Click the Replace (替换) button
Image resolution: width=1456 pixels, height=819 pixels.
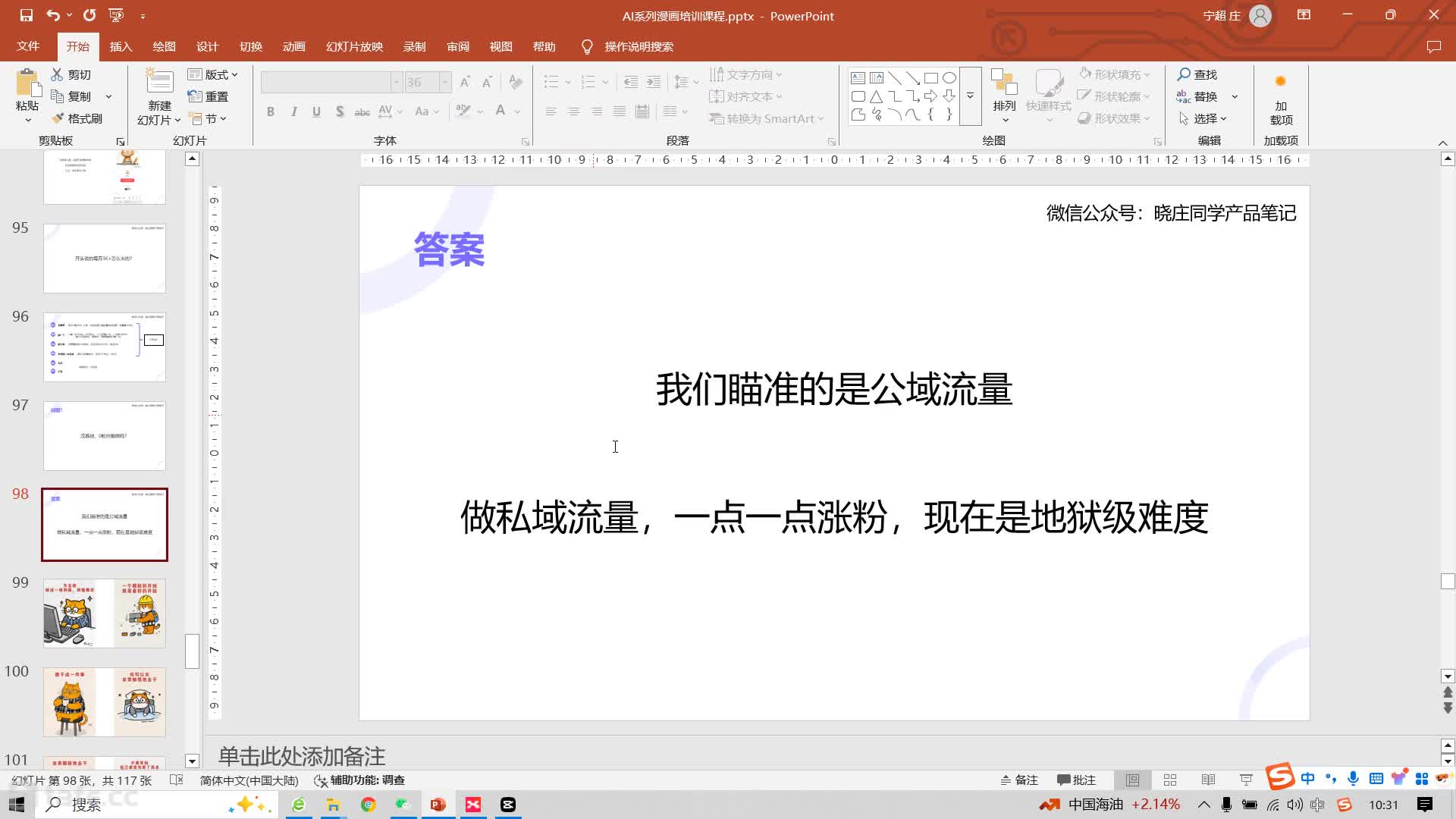1197,96
